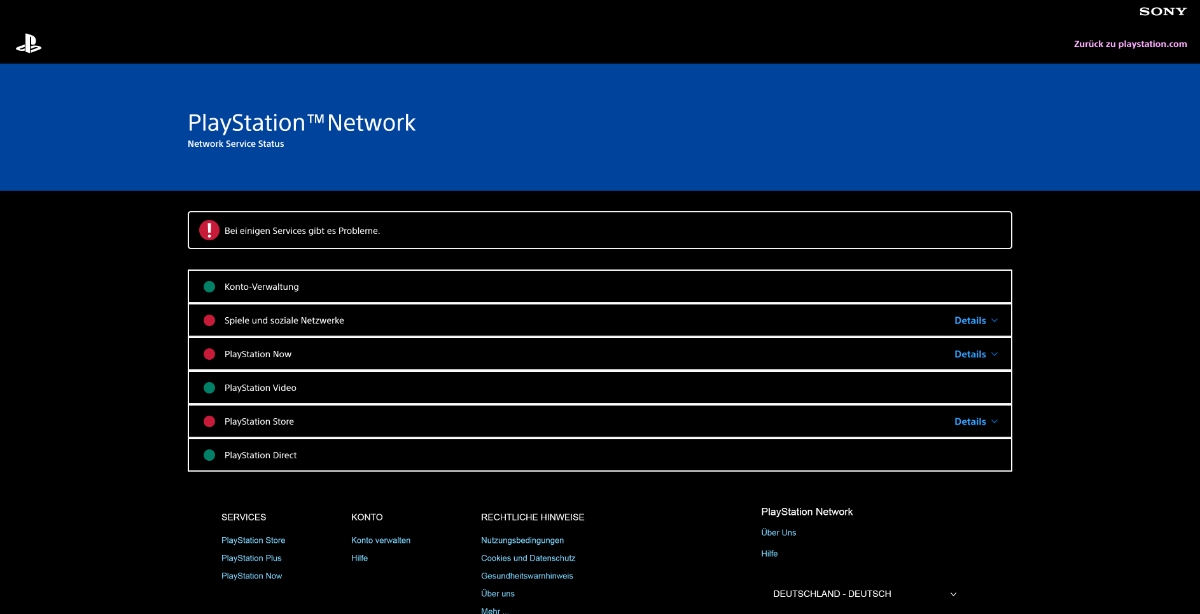Click the green status dot beside PlayStation Direct

(209, 455)
